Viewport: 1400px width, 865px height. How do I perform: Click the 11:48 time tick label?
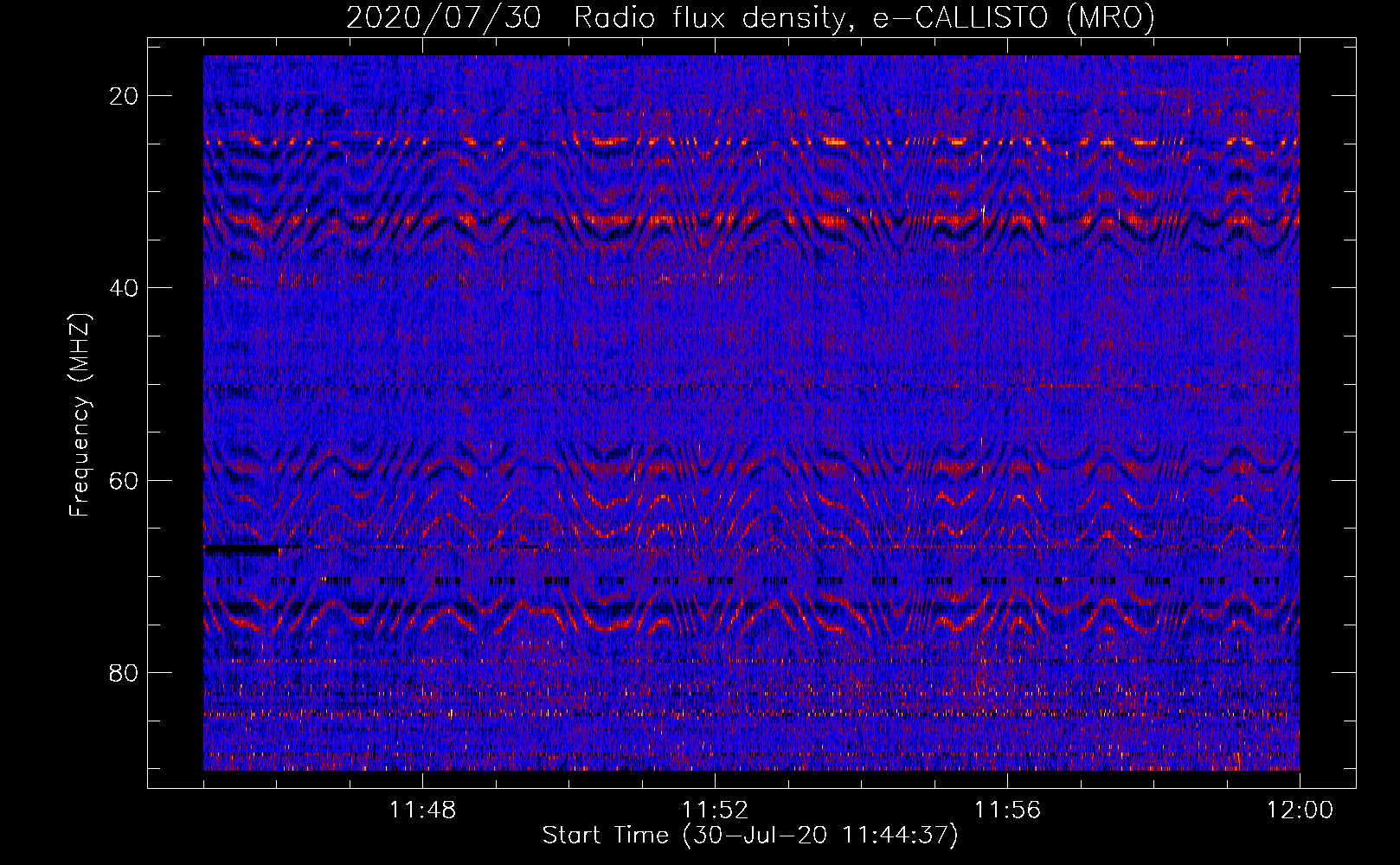coord(422,811)
